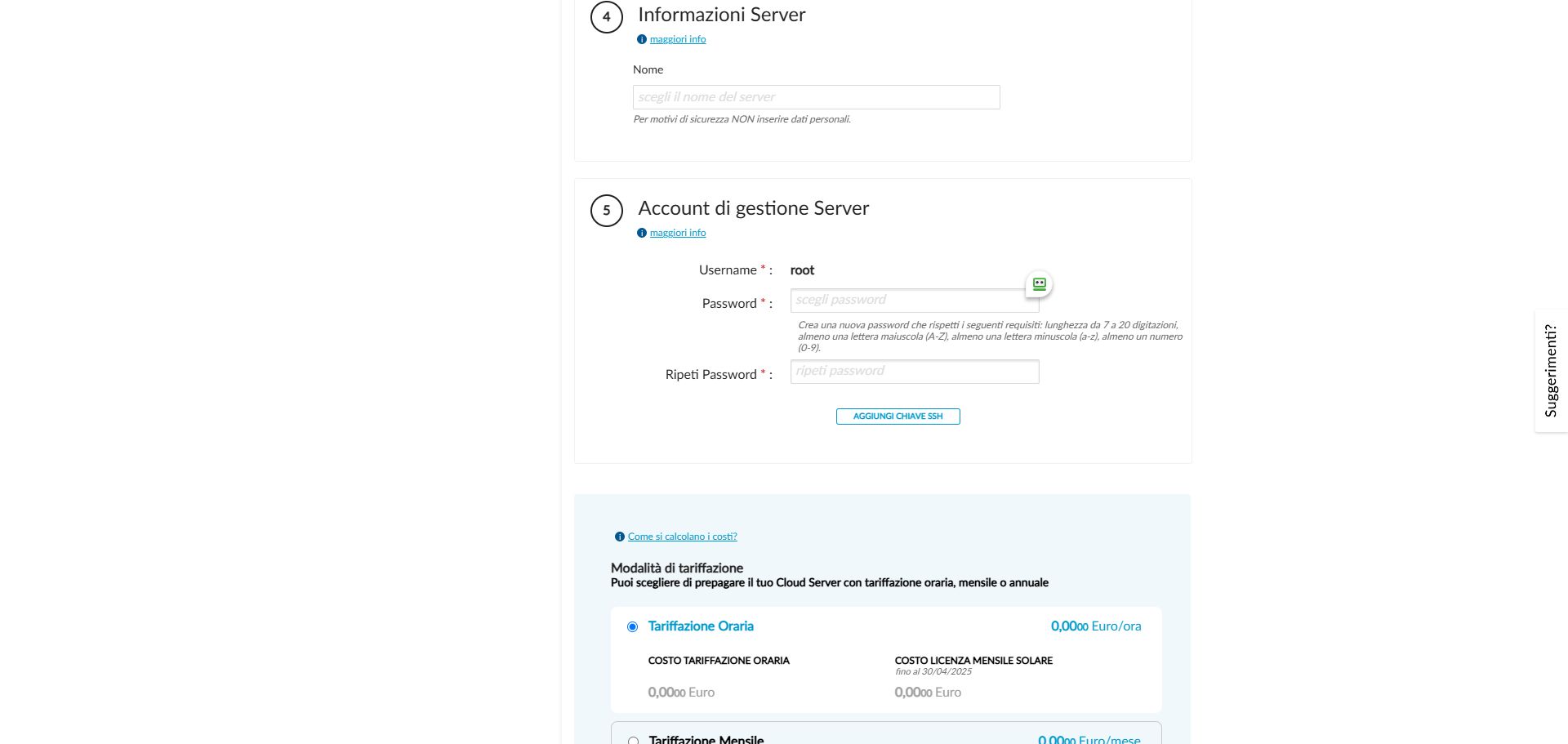Select the Tariffazione Mensile radio button
The image size is (1568, 744).
[633, 741]
